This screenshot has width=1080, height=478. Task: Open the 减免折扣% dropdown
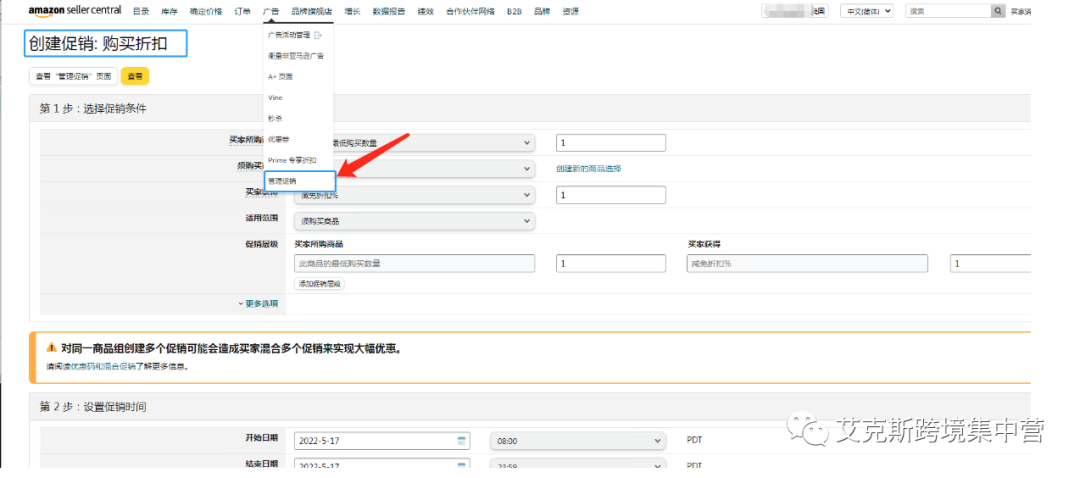tap(415, 195)
